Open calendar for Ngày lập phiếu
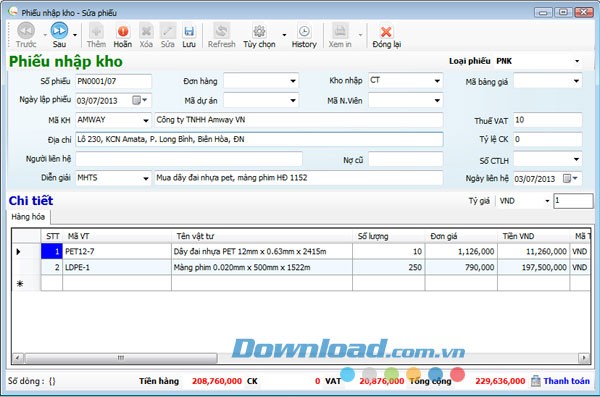The image size is (600, 397). (x=139, y=100)
